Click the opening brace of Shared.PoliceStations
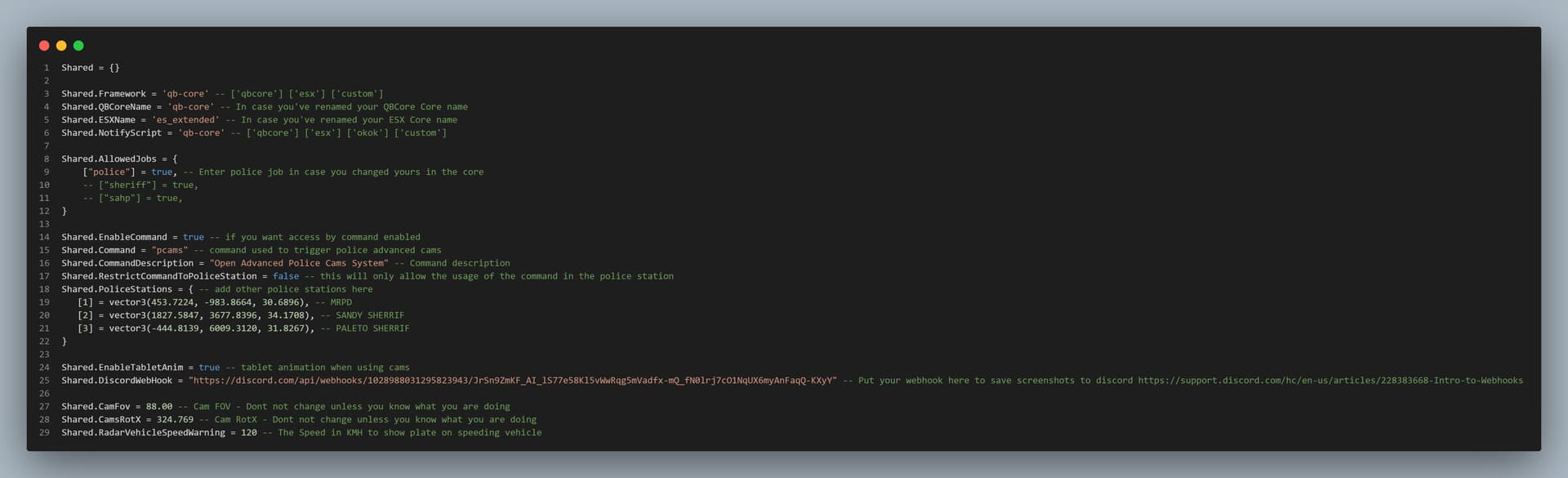The image size is (1568, 478). tap(190, 289)
